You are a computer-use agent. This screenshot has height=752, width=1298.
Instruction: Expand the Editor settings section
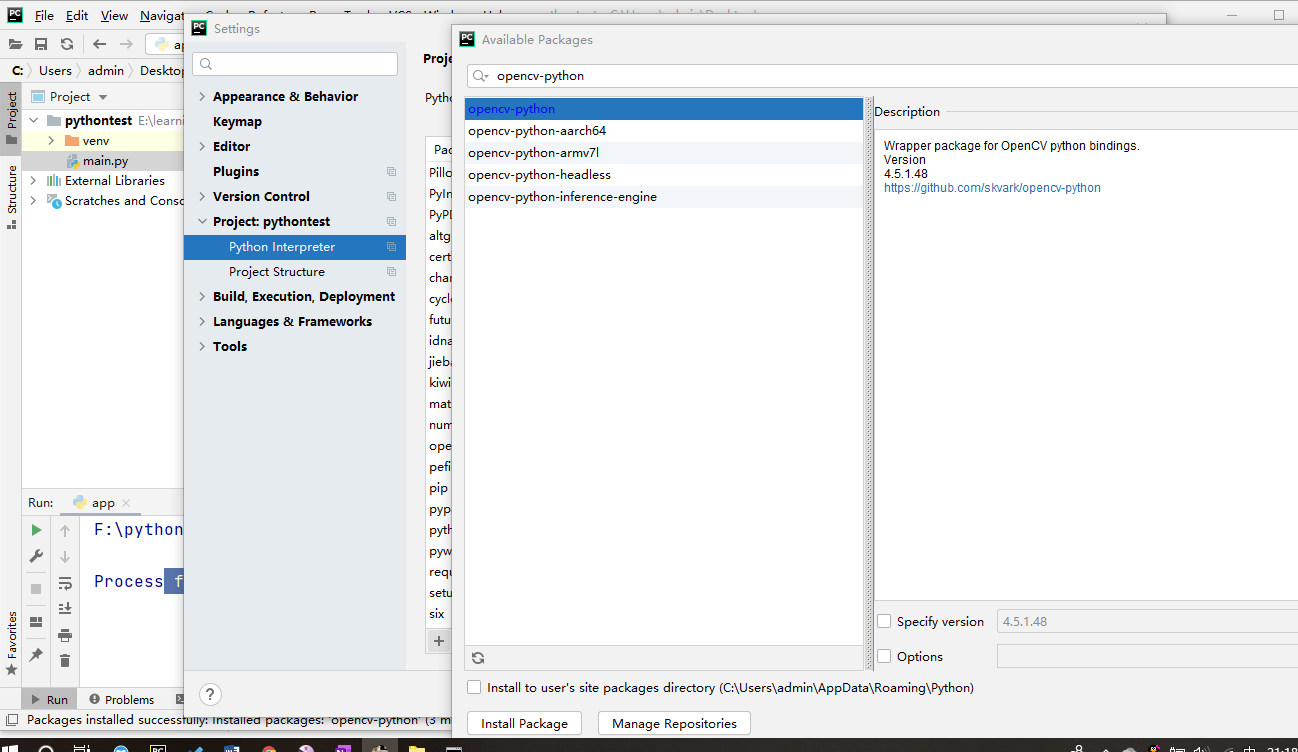202,146
